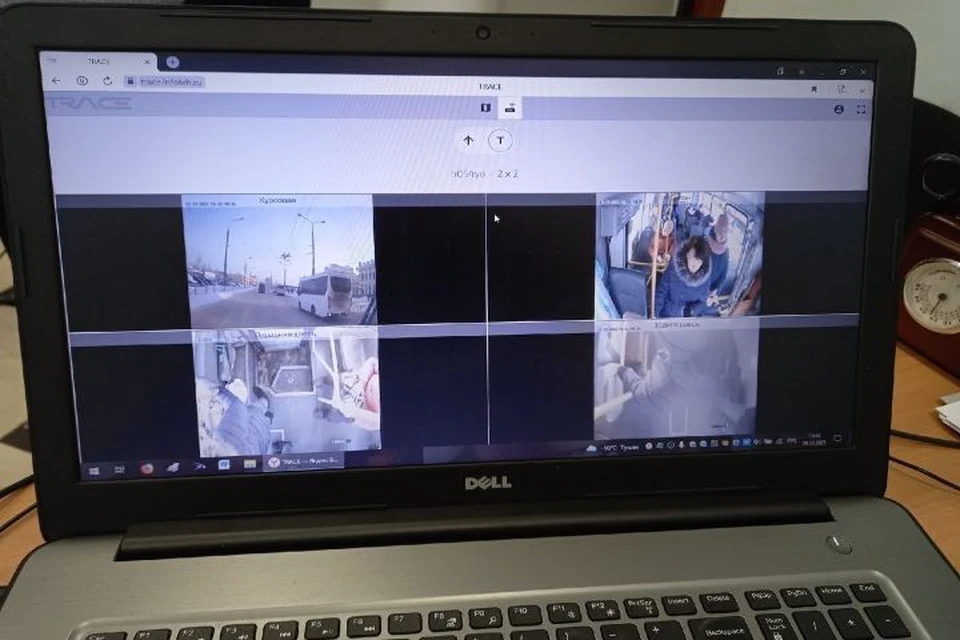Click the TRACE logo

click(89, 102)
